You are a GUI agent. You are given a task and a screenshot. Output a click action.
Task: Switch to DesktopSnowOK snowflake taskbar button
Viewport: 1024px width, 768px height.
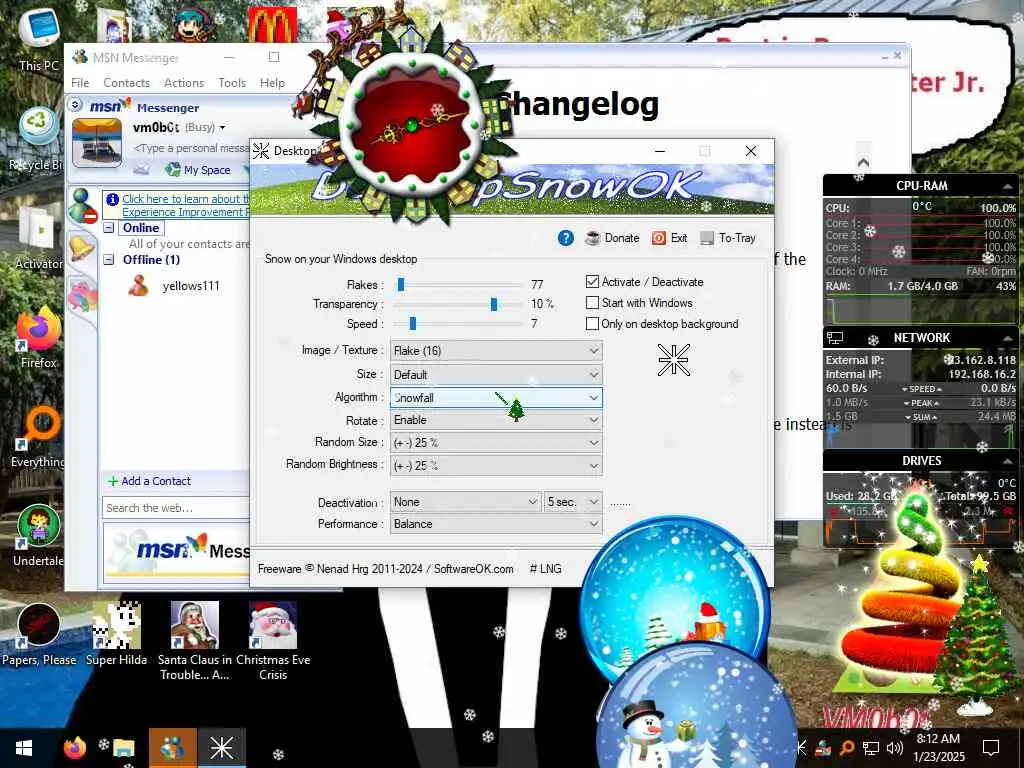pos(221,748)
